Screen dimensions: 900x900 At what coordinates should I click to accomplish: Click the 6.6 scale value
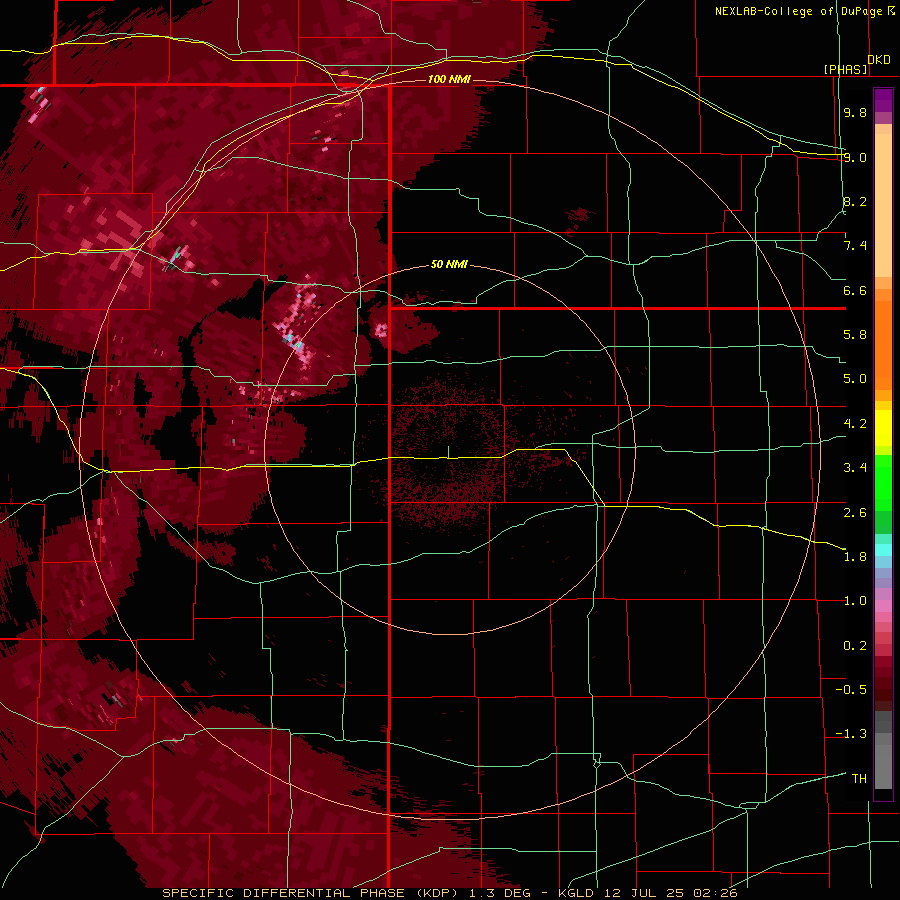tap(855, 290)
